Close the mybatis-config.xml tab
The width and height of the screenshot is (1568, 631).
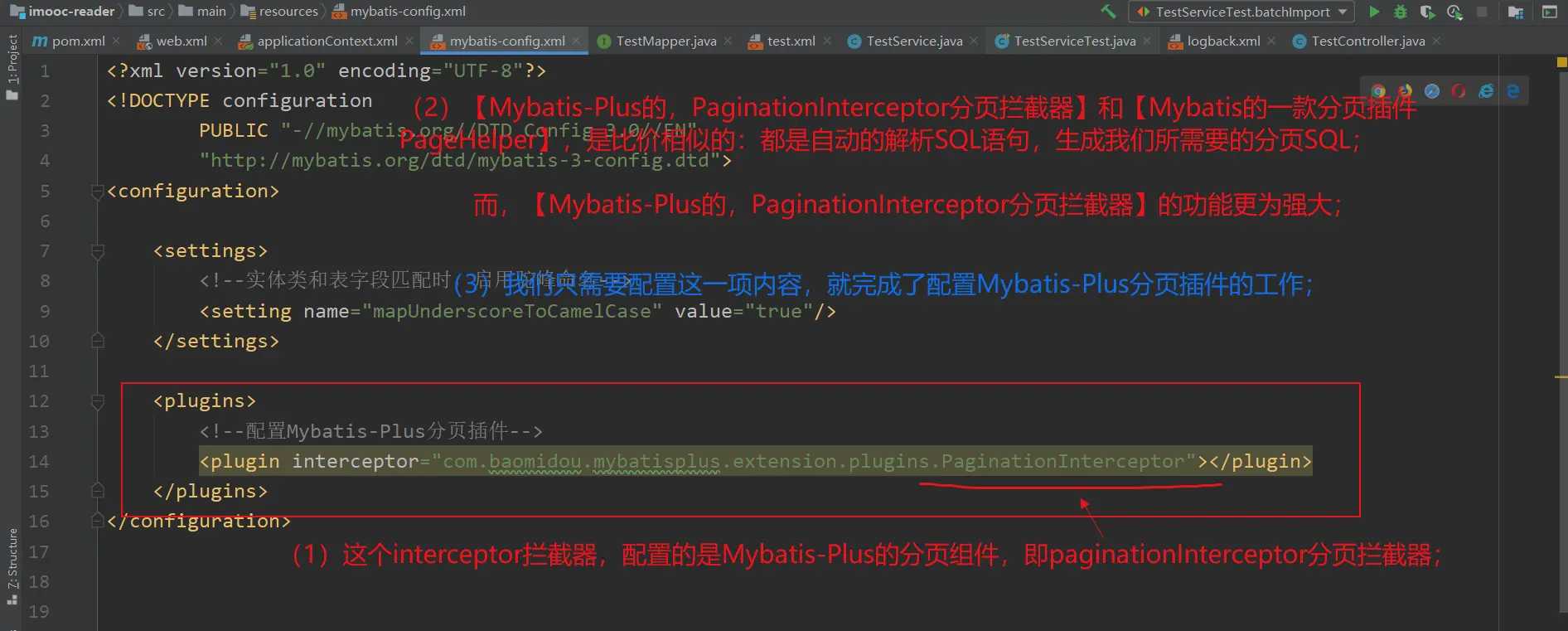point(577,41)
